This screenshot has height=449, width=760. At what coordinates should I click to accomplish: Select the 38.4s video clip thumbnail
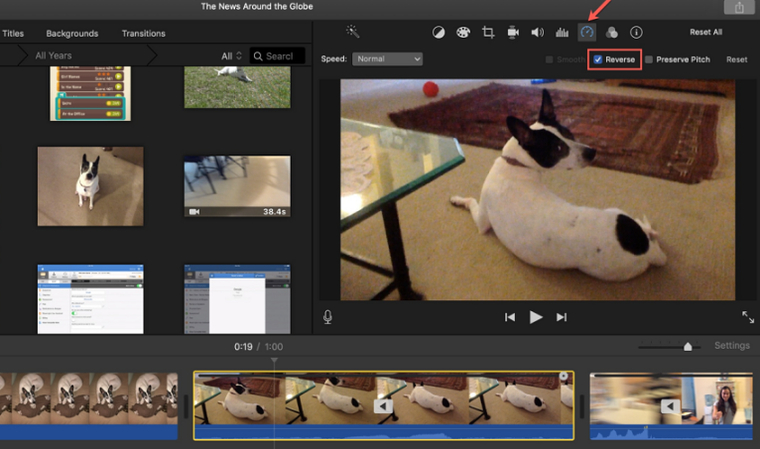[x=237, y=186]
